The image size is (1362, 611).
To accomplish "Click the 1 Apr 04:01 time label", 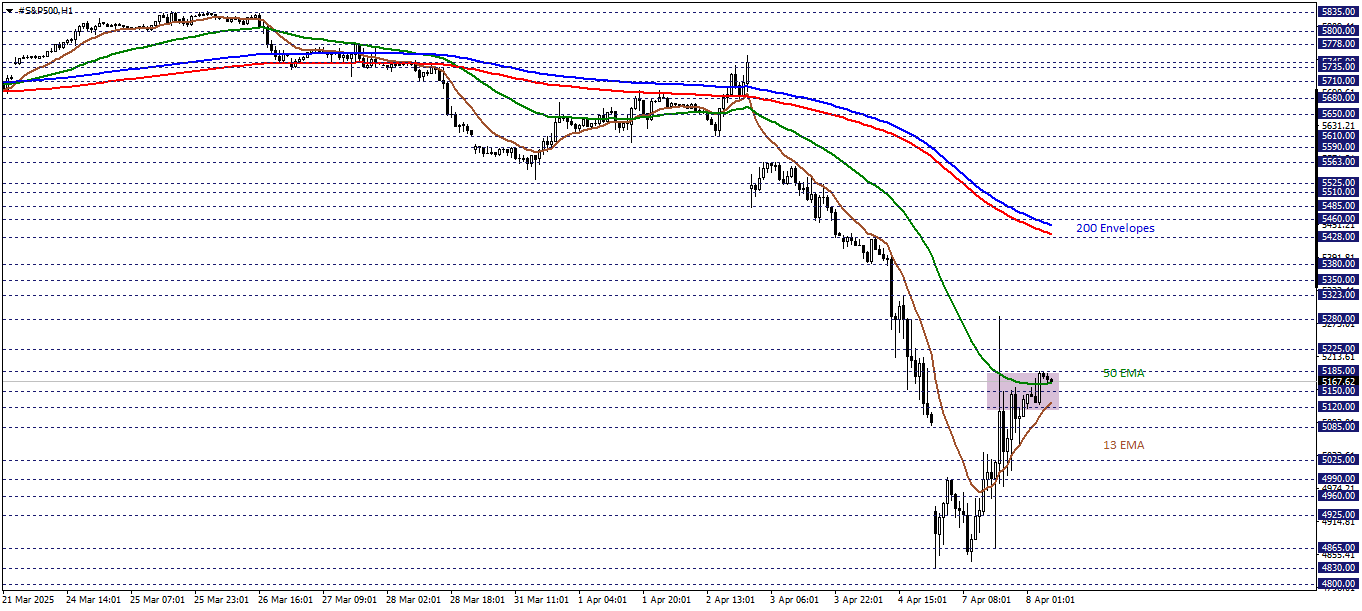I will [603, 600].
